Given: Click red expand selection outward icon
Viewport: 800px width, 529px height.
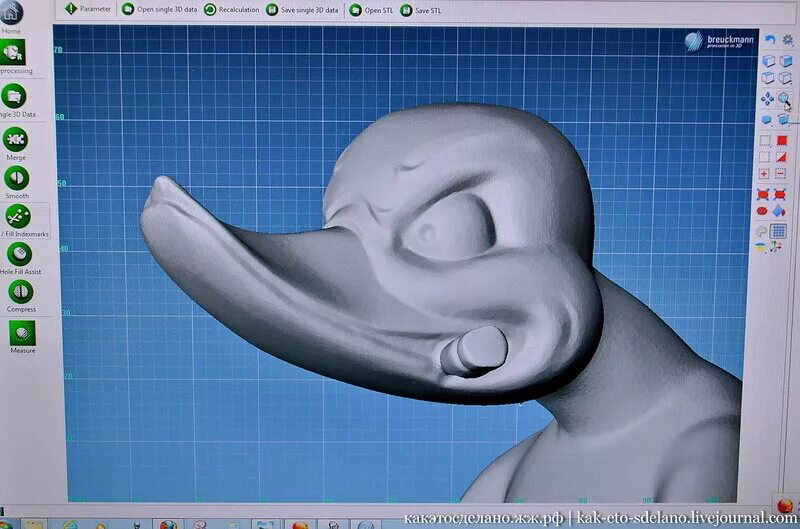Looking at the screenshot, I should pyautogui.click(x=763, y=194).
